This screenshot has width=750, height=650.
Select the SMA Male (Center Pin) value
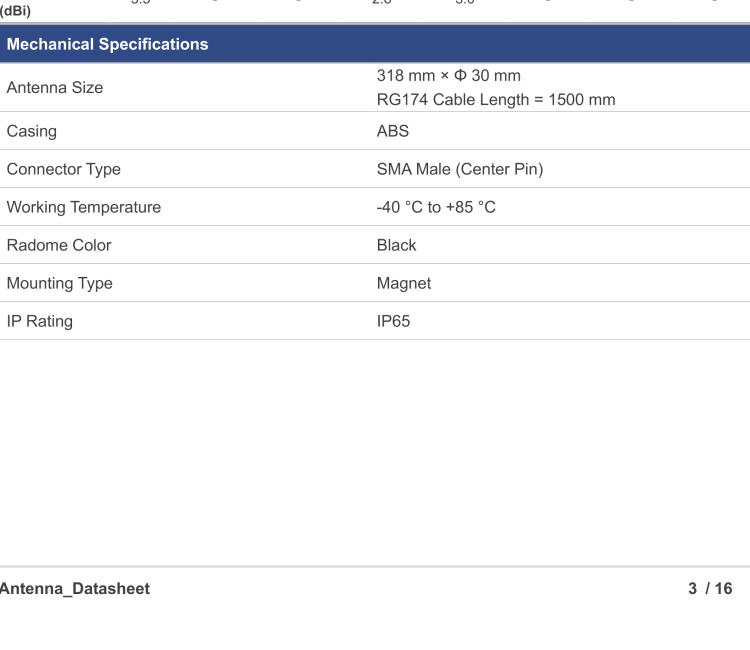pyautogui.click(x=460, y=169)
